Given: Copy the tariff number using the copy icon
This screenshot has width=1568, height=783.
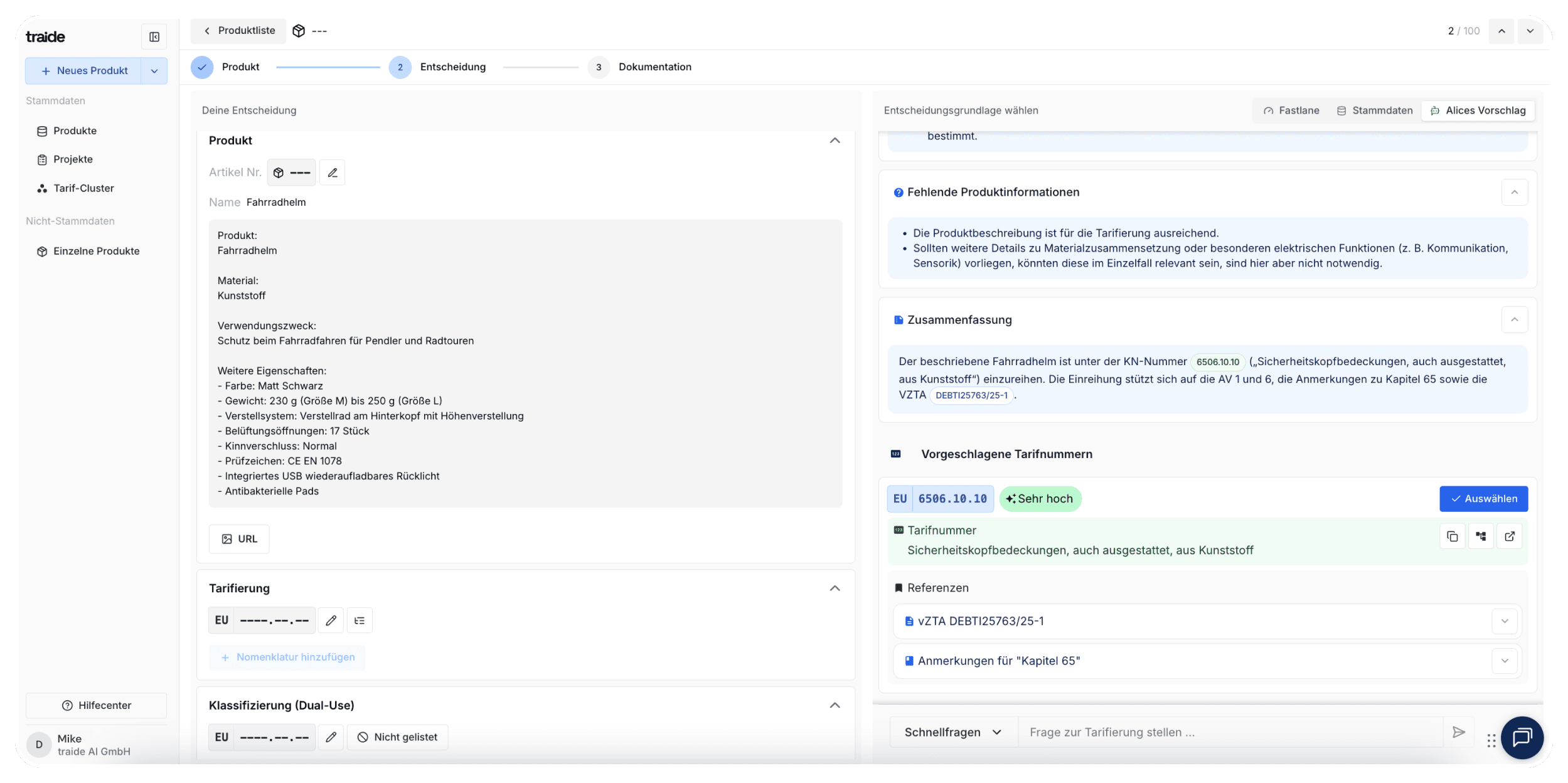Looking at the screenshot, I should coord(1453,536).
